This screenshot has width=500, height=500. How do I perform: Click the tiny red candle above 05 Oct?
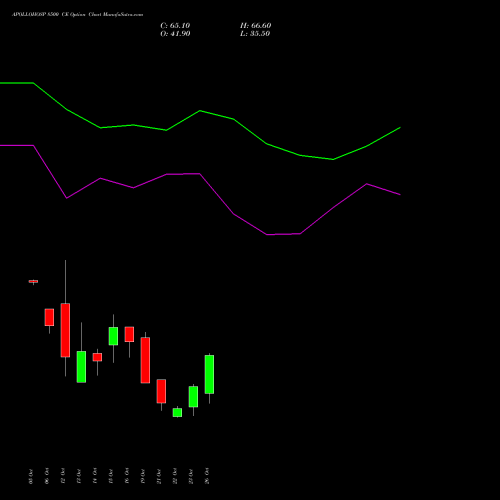point(33,282)
